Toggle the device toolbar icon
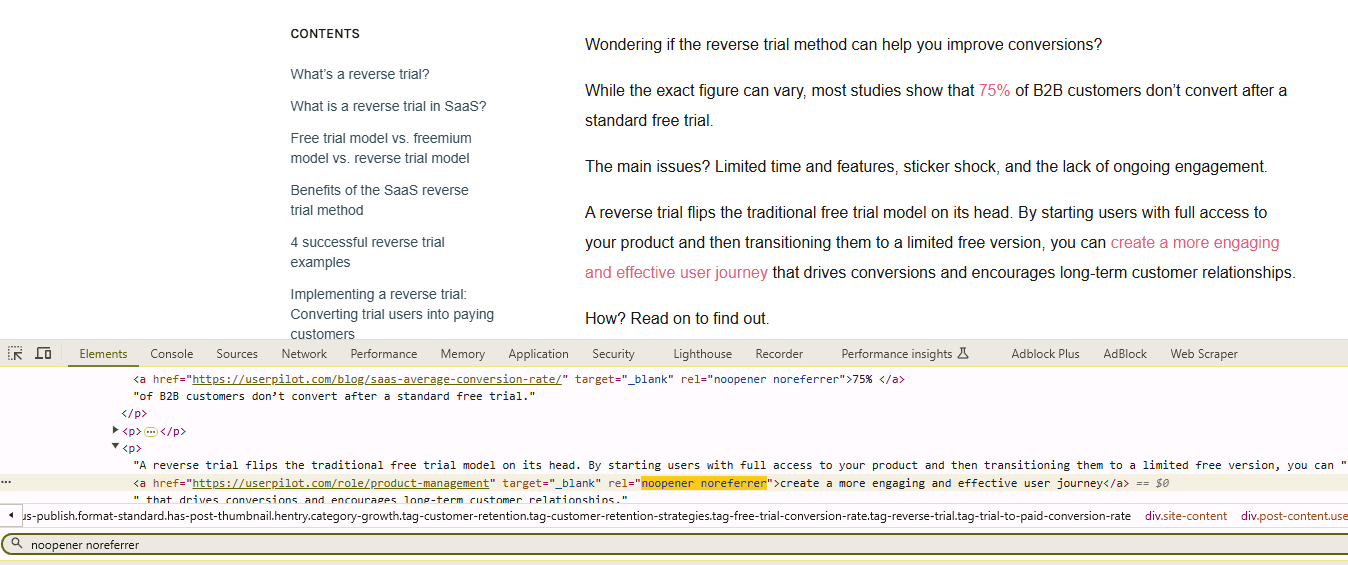Screen dimensions: 1348x565 click(44, 354)
